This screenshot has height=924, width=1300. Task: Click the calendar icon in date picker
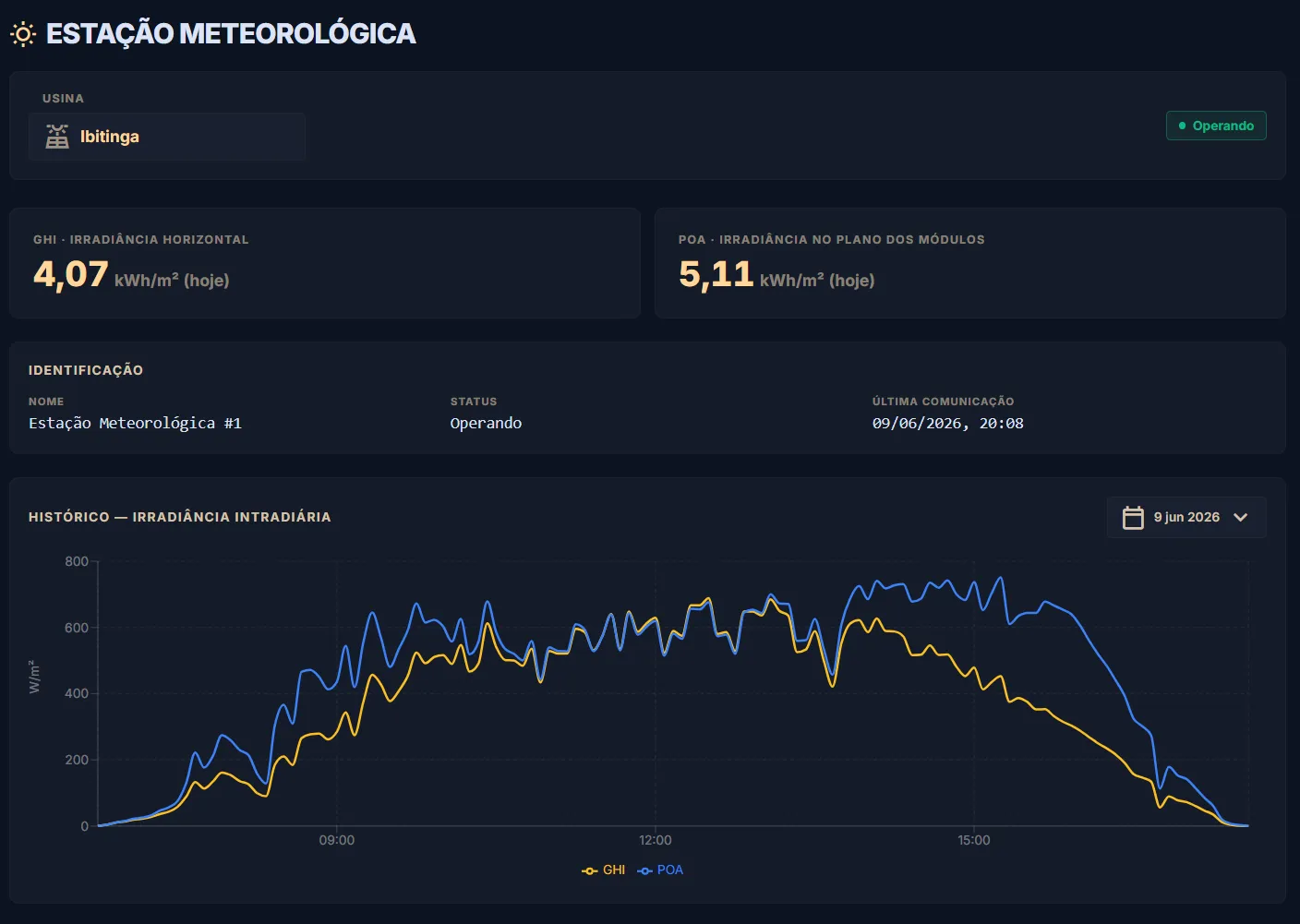(x=1133, y=517)
